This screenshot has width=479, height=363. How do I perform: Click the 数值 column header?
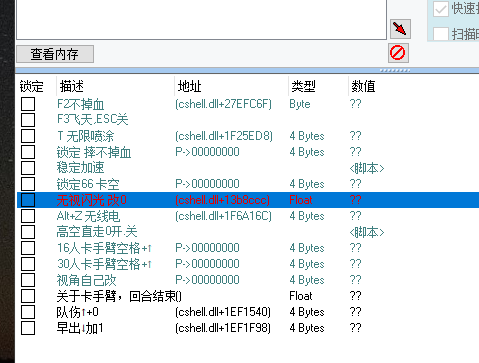click(363, 87)
